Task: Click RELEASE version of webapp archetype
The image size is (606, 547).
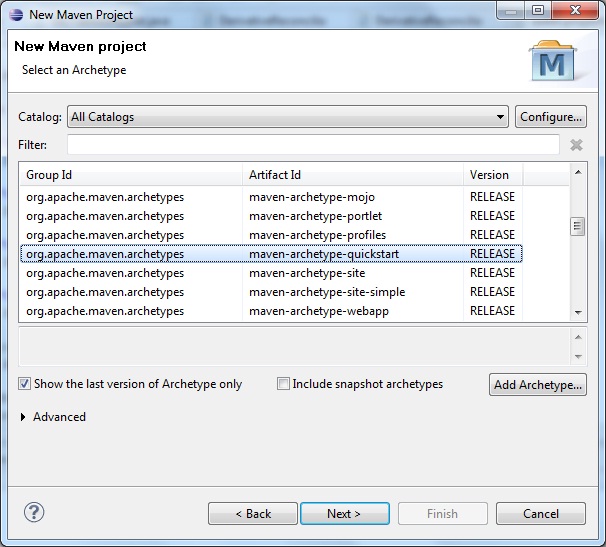Action: point(492,311)
